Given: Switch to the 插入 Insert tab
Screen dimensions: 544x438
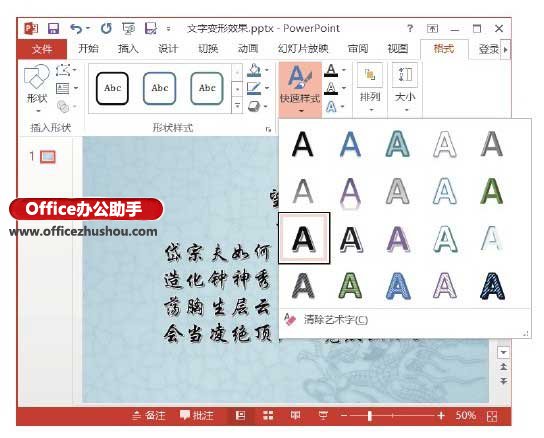Looking at the screenshot, I should click(x=128, y=49).
